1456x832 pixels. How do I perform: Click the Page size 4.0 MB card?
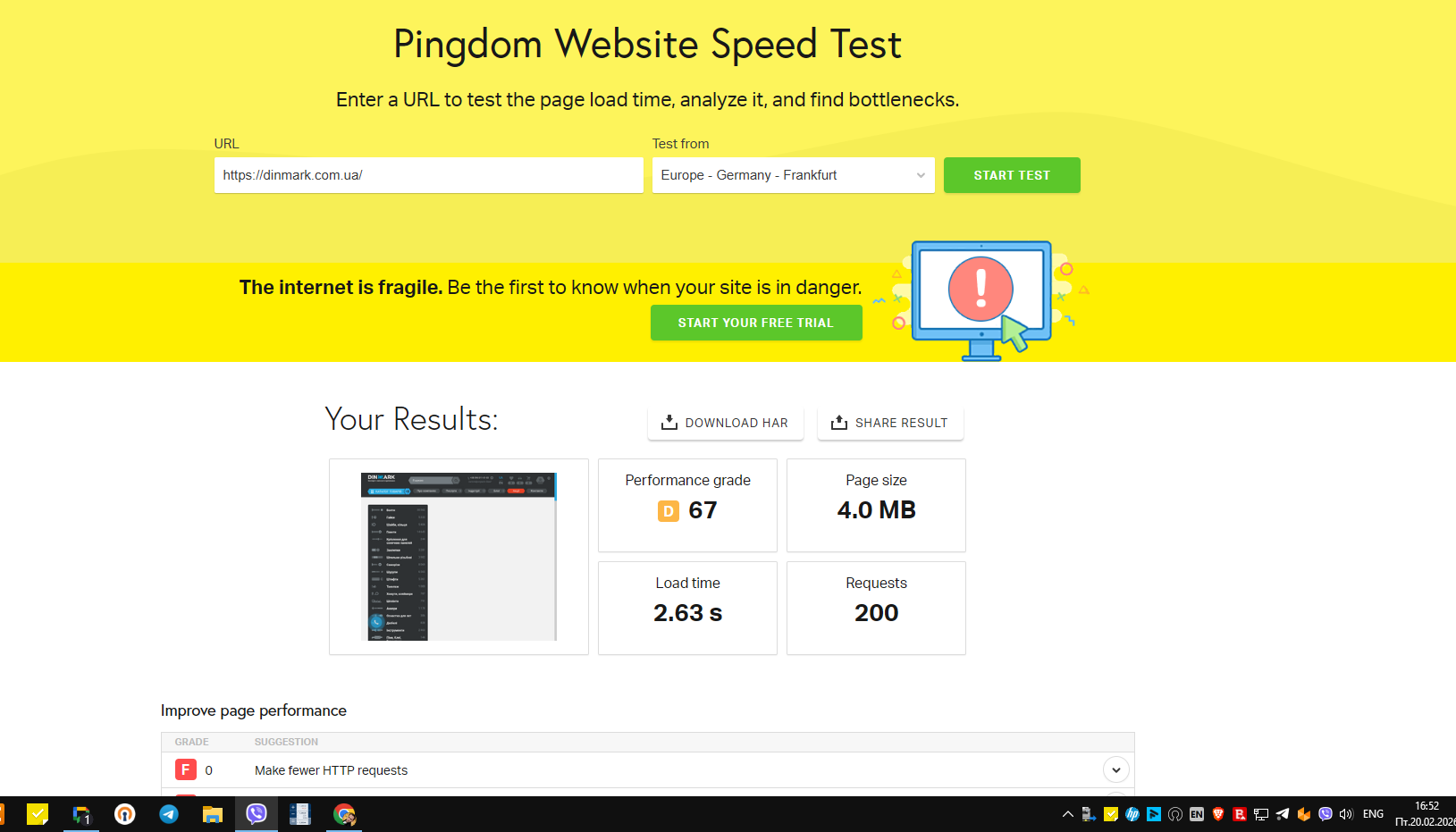(876, 506)
